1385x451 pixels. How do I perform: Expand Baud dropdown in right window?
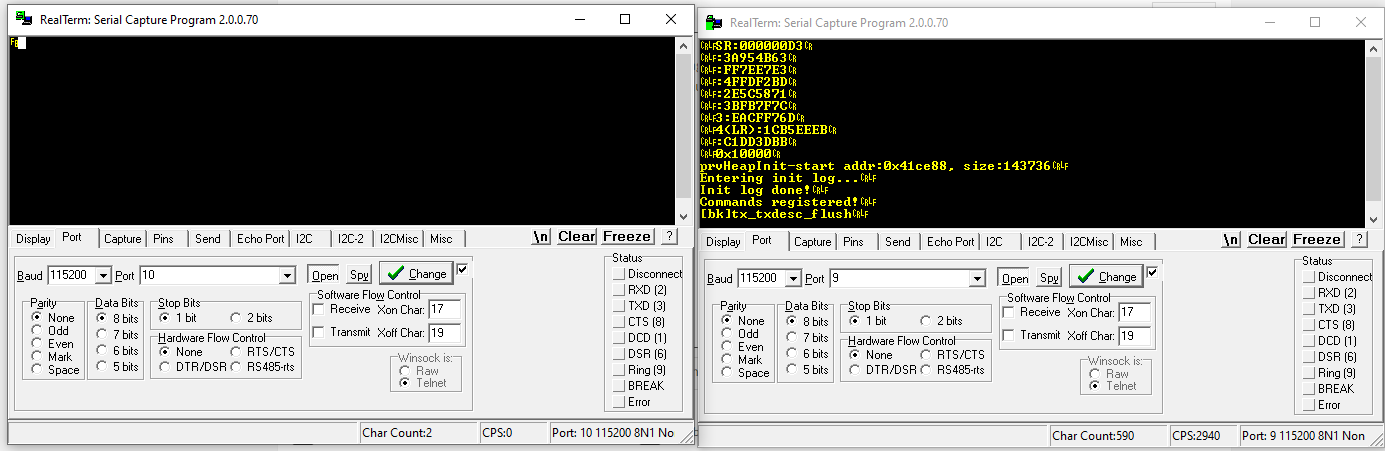[794, 278]
